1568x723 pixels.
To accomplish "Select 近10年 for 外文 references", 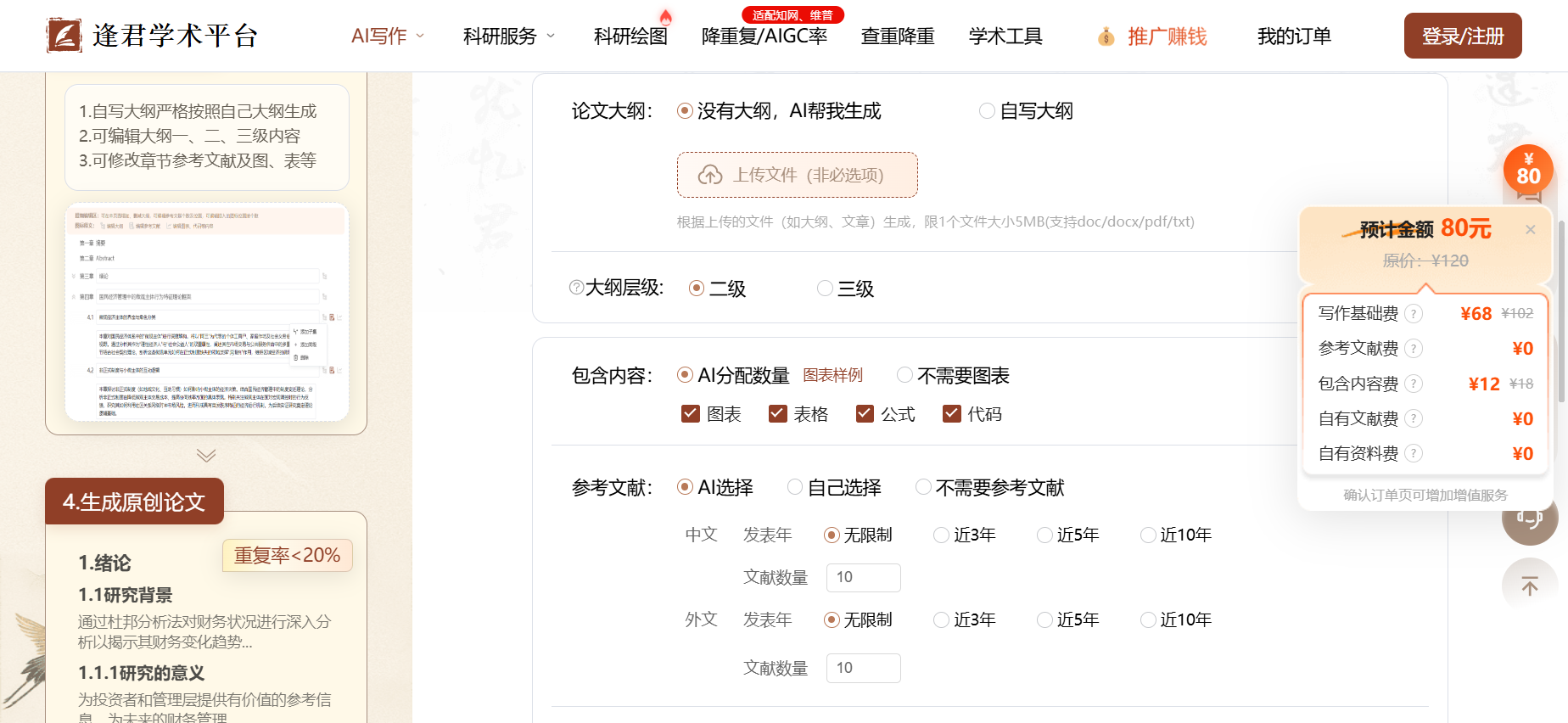I will (x=1176, y=619).
